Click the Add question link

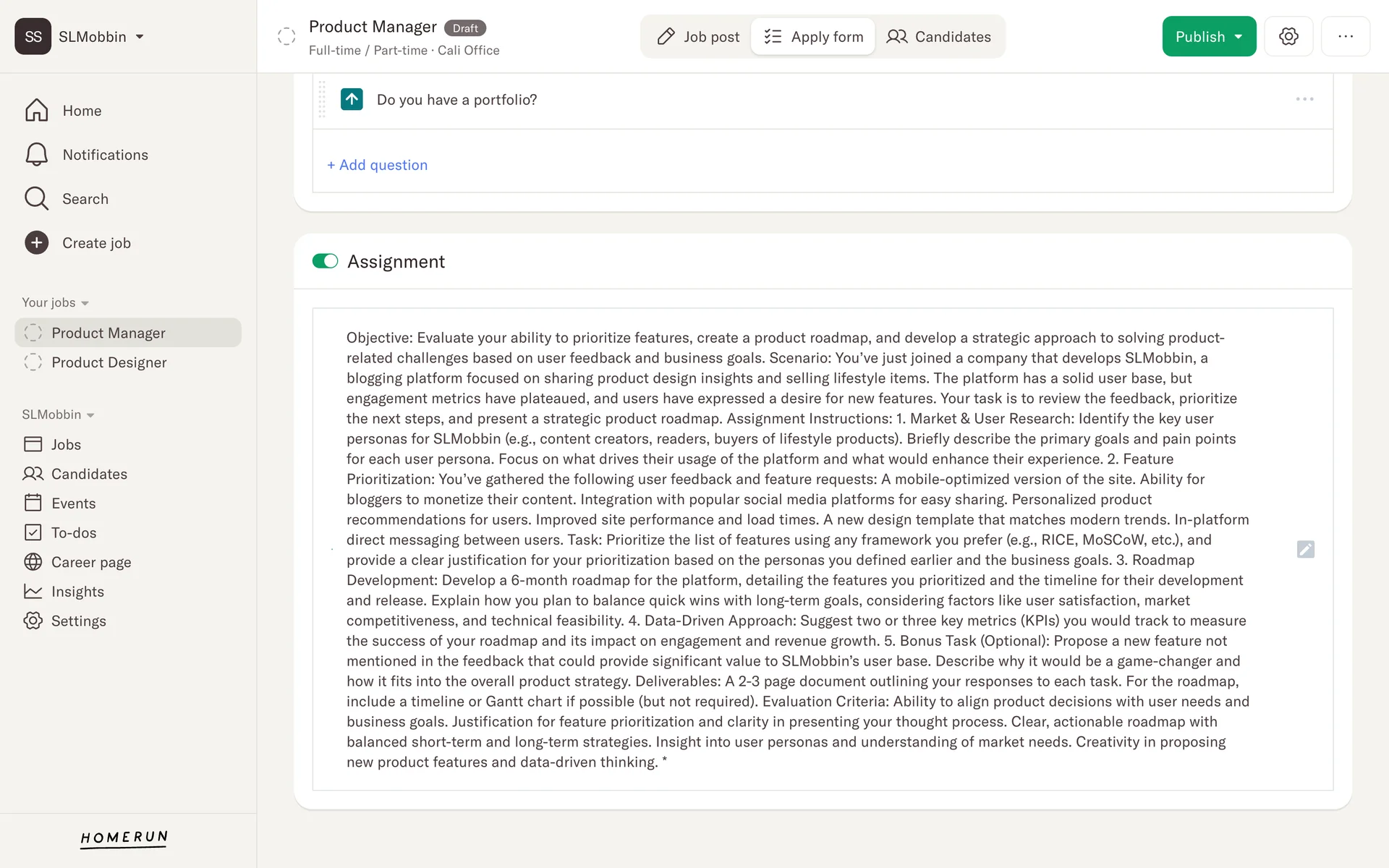point(378,165)
